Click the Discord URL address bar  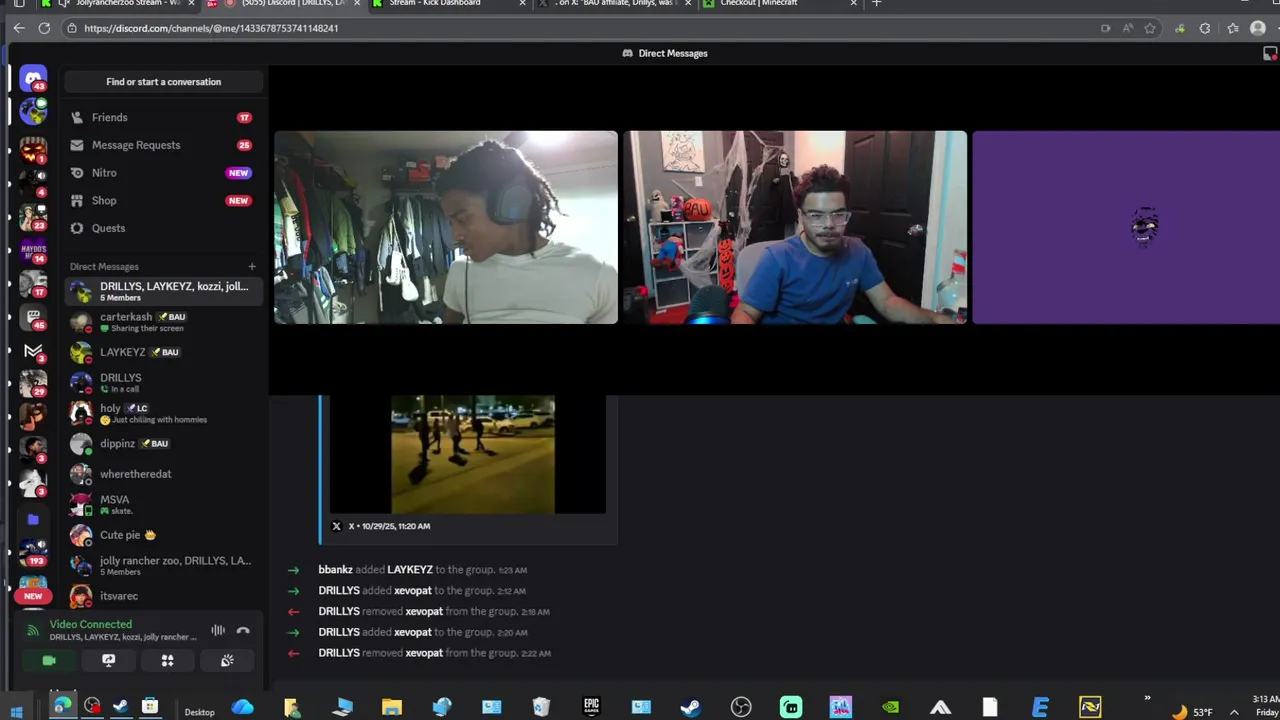[580, 28]
